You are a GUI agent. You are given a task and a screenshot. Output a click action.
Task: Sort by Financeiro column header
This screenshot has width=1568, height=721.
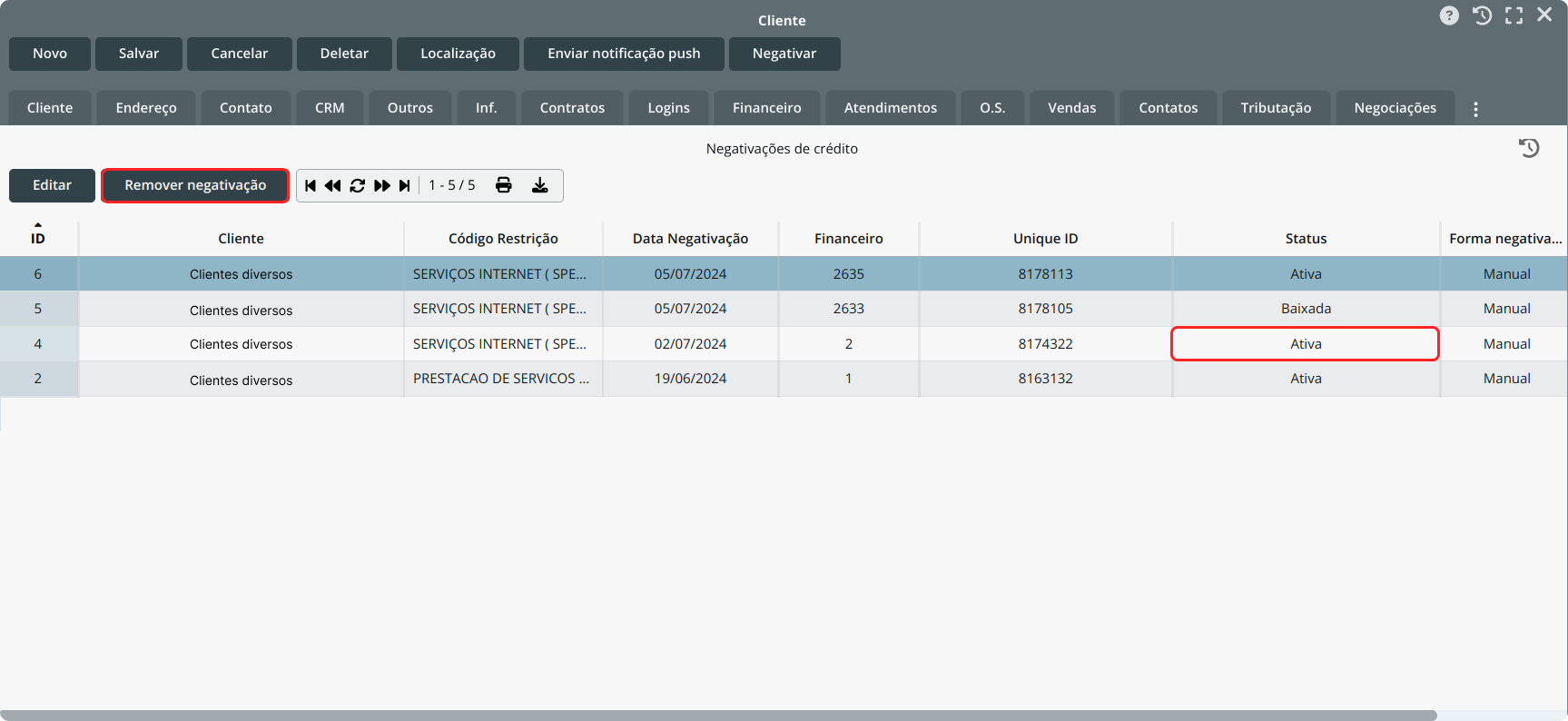coord(849,238)
